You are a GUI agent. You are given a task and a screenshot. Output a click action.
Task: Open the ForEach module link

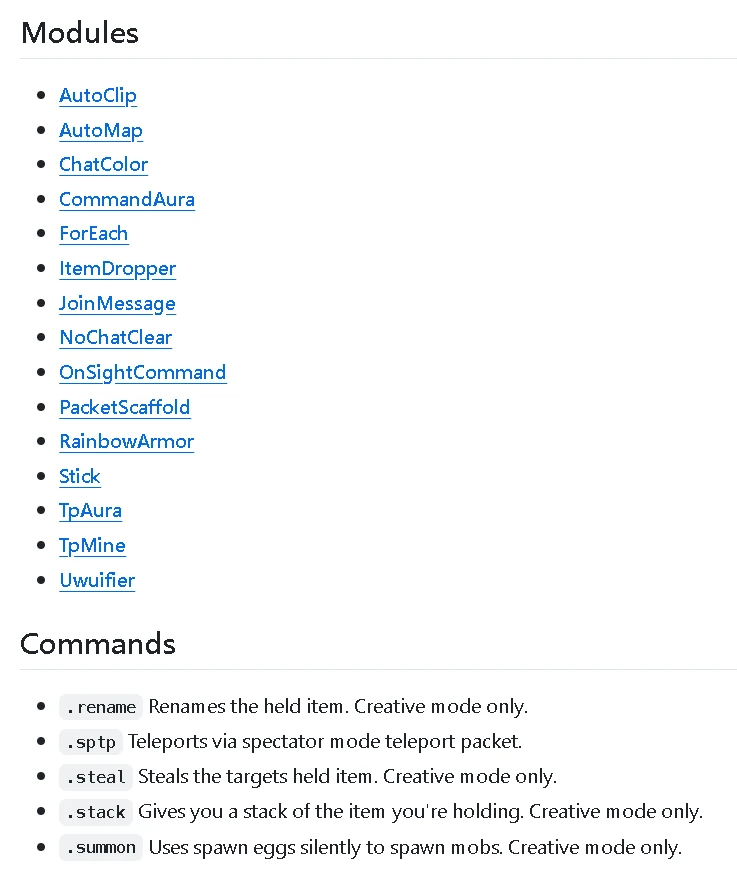tap(94, 233)
